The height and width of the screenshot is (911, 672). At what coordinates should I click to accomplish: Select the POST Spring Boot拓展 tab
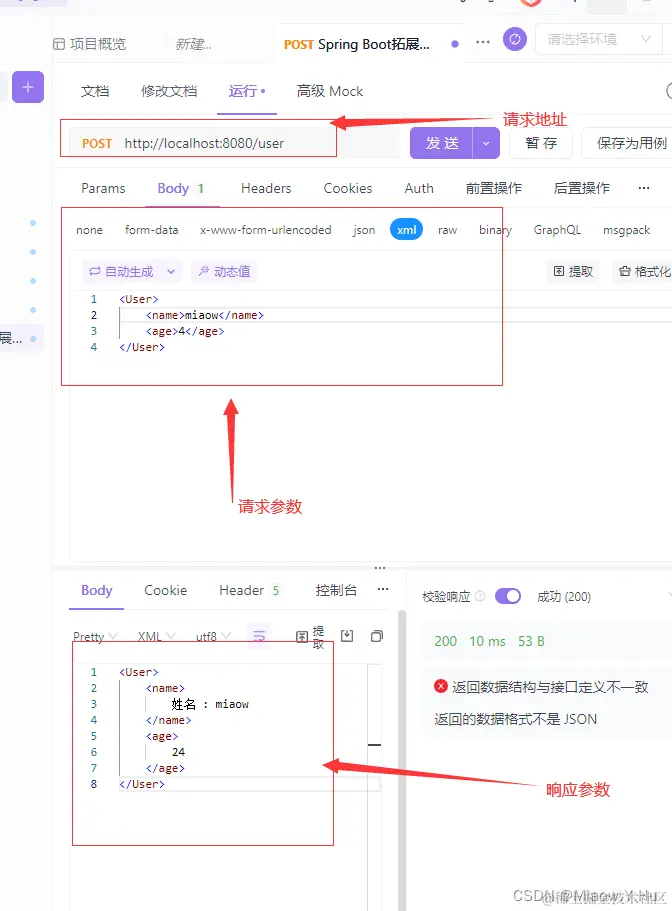tap(357, 44)
